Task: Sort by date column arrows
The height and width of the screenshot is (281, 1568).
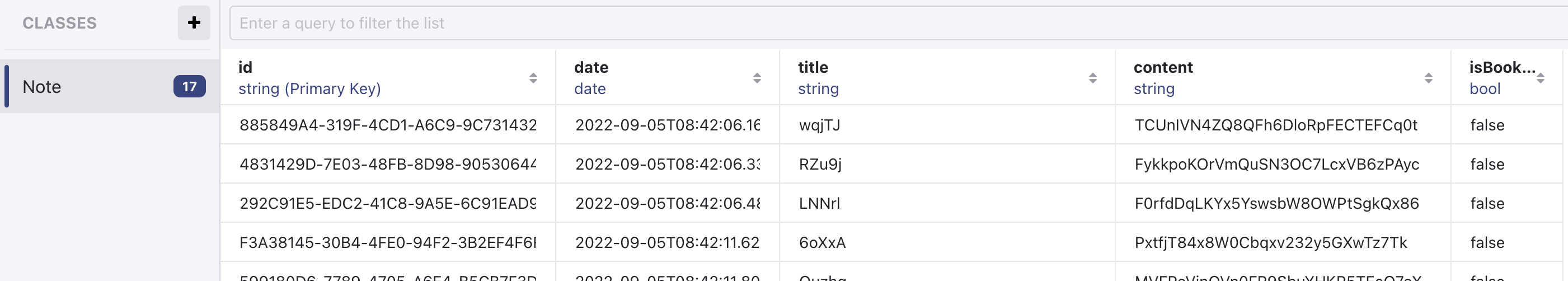Action: tap(757, 78)
